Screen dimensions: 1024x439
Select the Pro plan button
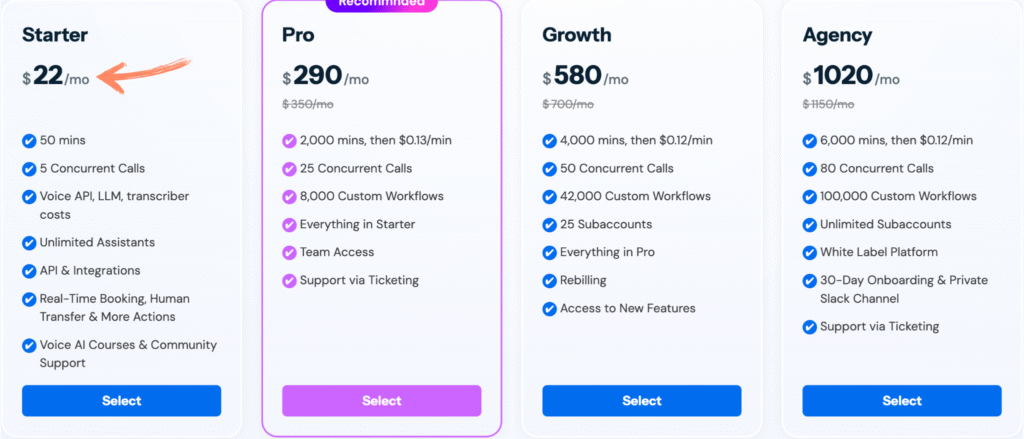381,400
